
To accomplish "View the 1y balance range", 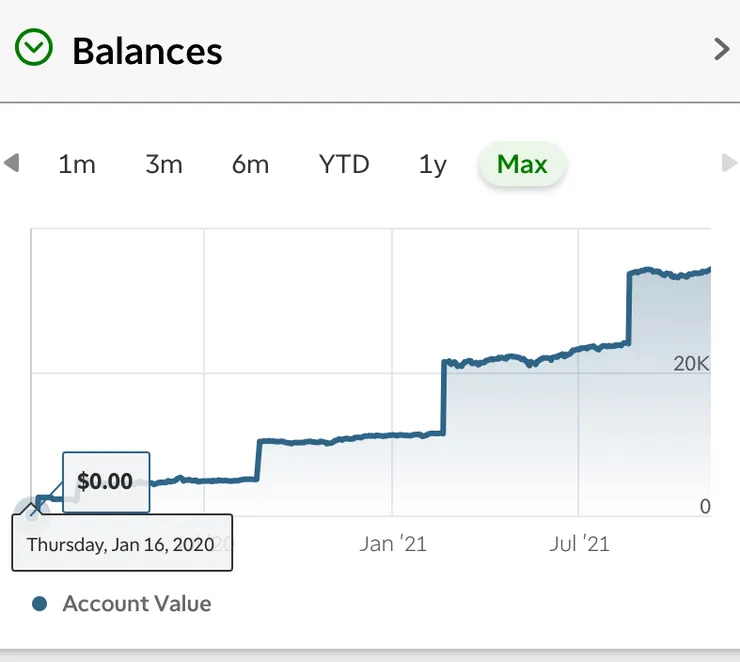I will (x=432, y=164).
